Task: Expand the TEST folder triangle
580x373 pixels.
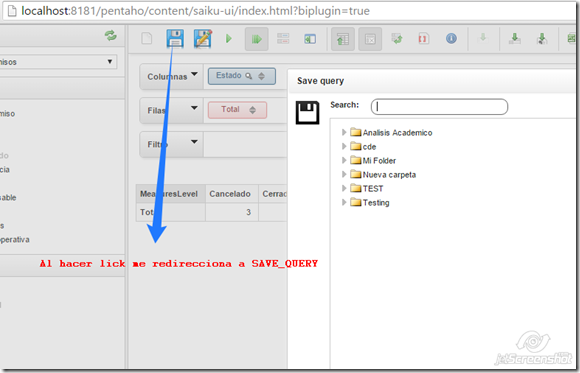Action: pyautogui.click(x=344, y=188)
